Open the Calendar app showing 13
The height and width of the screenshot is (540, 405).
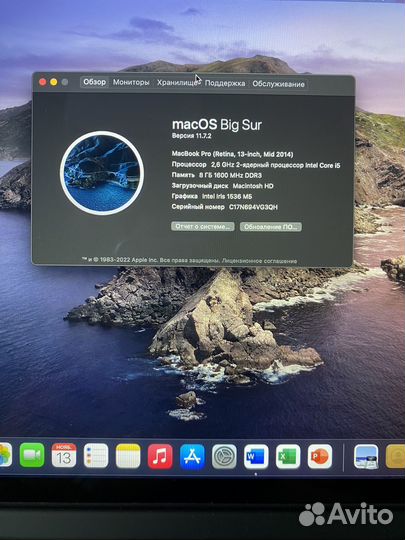coord(64,455)
